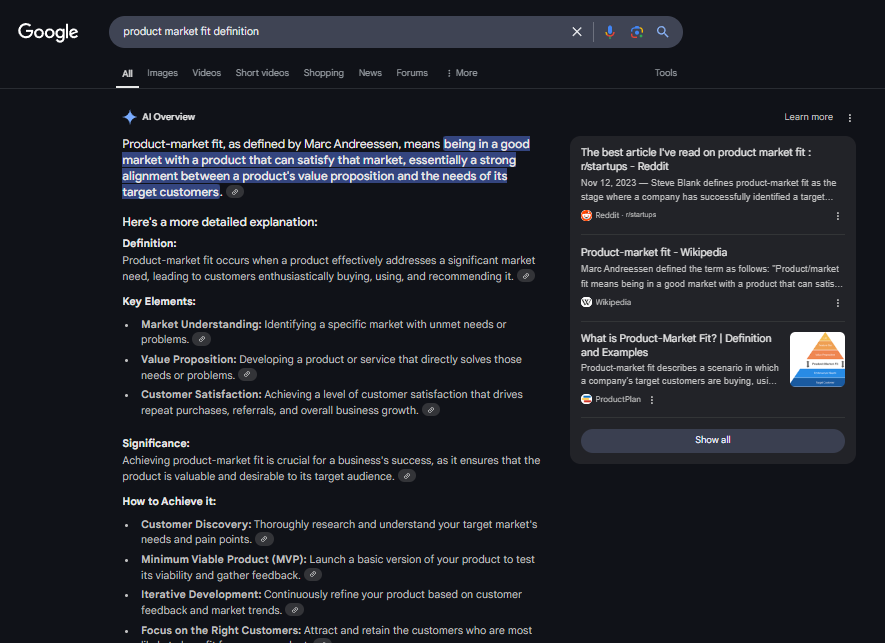Open 'What is Product-Market Fit?' ProductPlan link
The width and height of the screenshot is (885, 643).
point(676,345)
